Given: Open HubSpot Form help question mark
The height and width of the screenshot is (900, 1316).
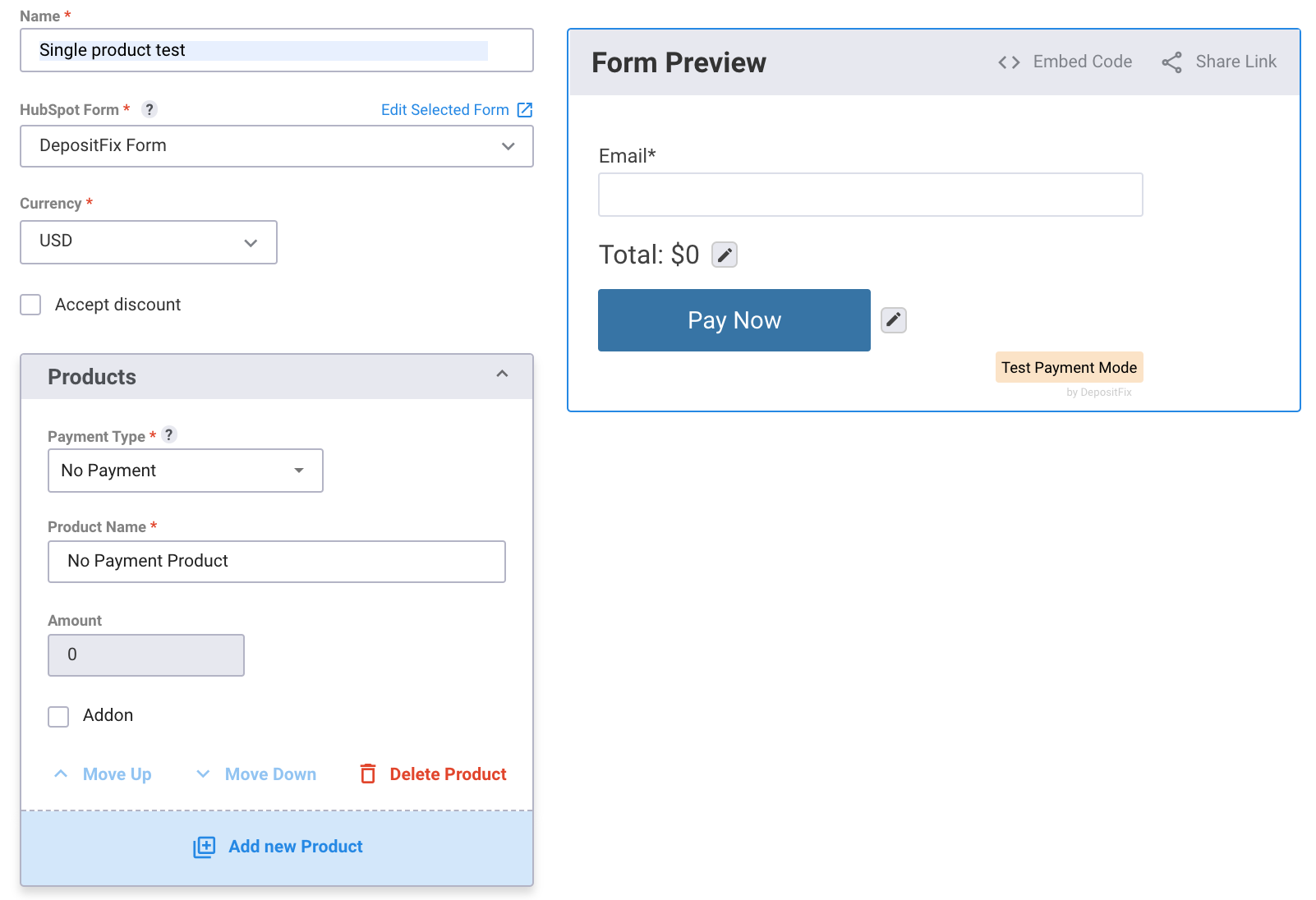Looking at the screenshot, I should coord(149,109).
